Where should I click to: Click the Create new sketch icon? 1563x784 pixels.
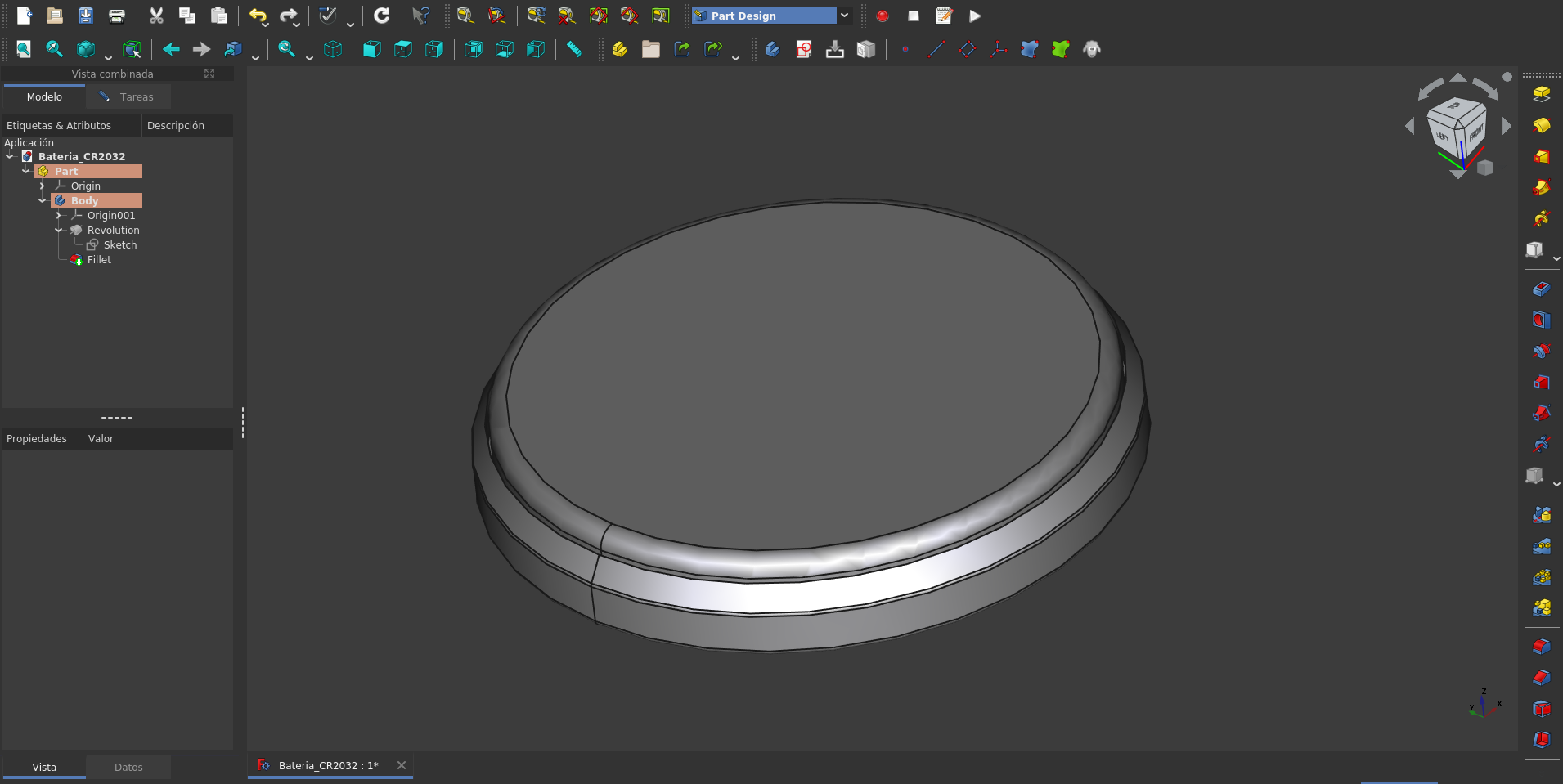(804, 49)
